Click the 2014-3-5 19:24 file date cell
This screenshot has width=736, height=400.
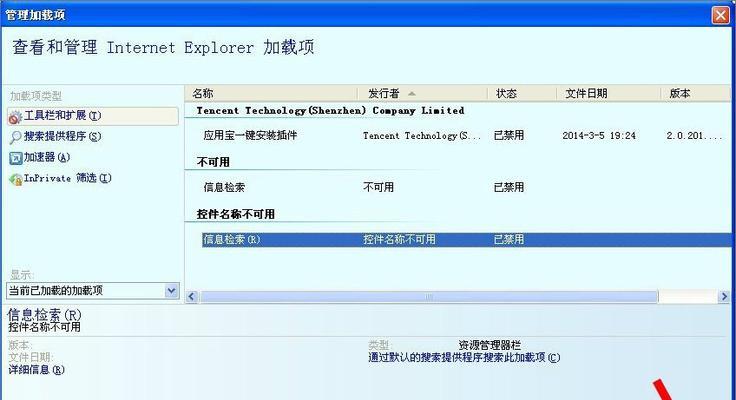pos(599,136)
